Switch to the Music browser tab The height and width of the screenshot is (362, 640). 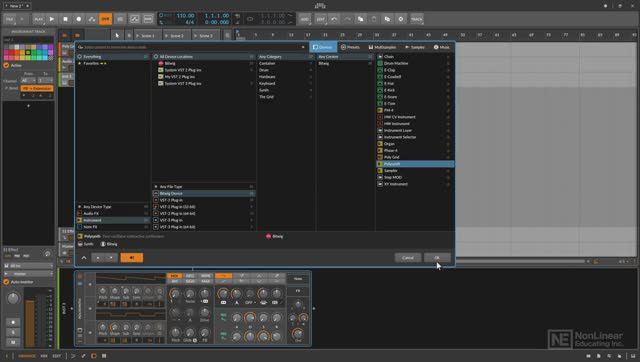pyautogui.click(x=442, y=47)
